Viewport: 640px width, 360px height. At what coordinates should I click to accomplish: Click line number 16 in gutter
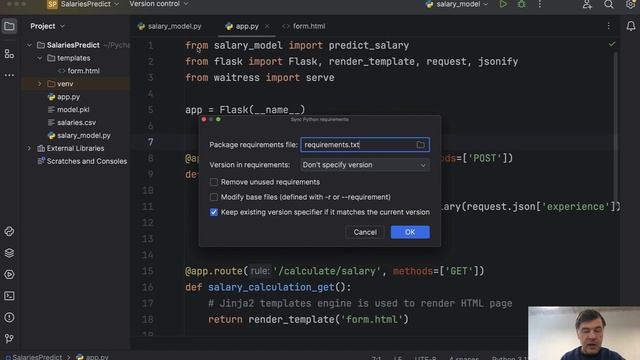click(148, 287)
